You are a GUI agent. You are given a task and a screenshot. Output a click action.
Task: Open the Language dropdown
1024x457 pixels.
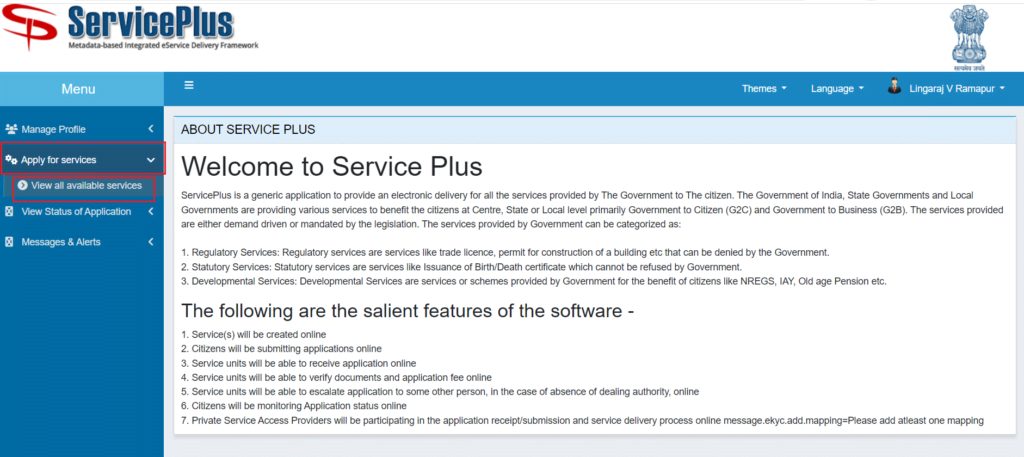pyautogui.click(x=837, y=89)
